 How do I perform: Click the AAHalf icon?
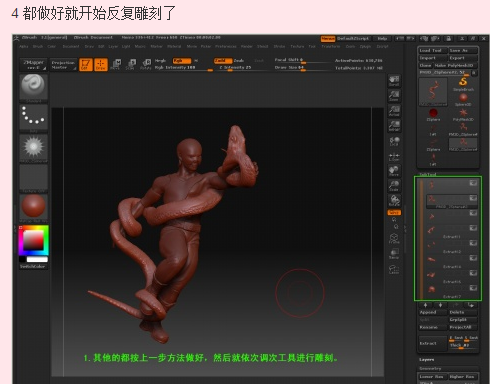click(x=394, y=125)
